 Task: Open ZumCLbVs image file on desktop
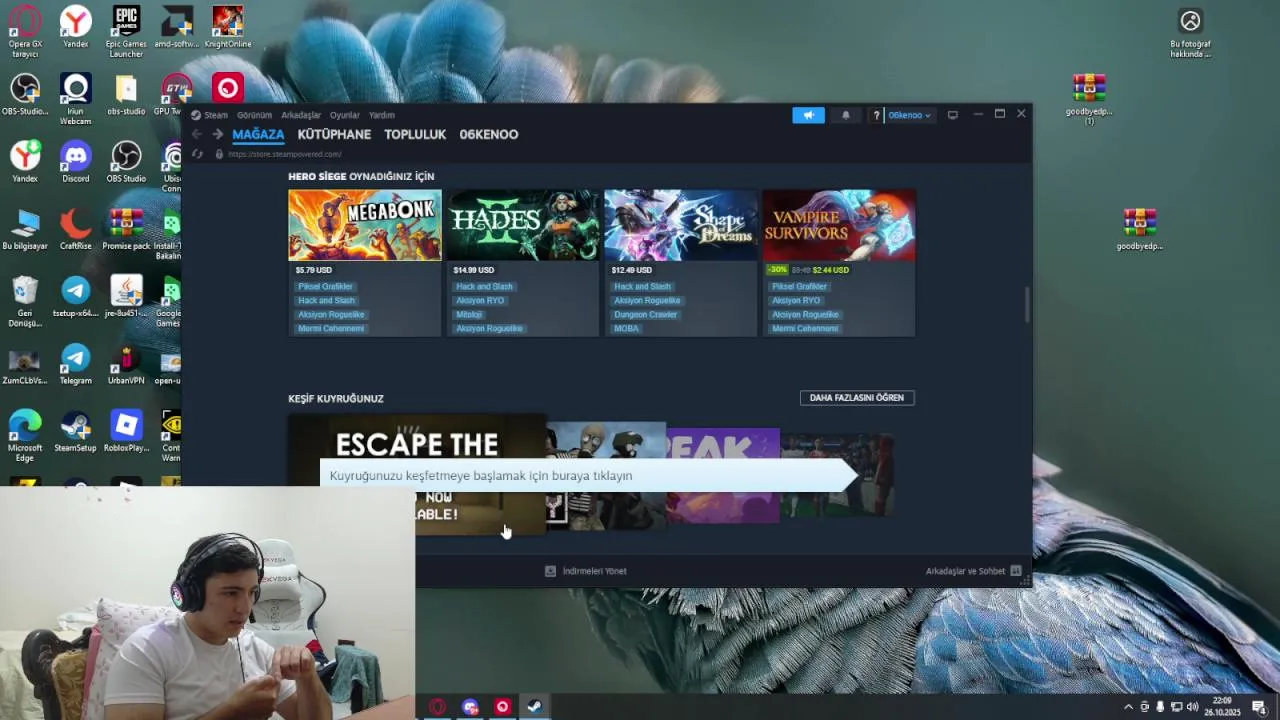(25, 364)
